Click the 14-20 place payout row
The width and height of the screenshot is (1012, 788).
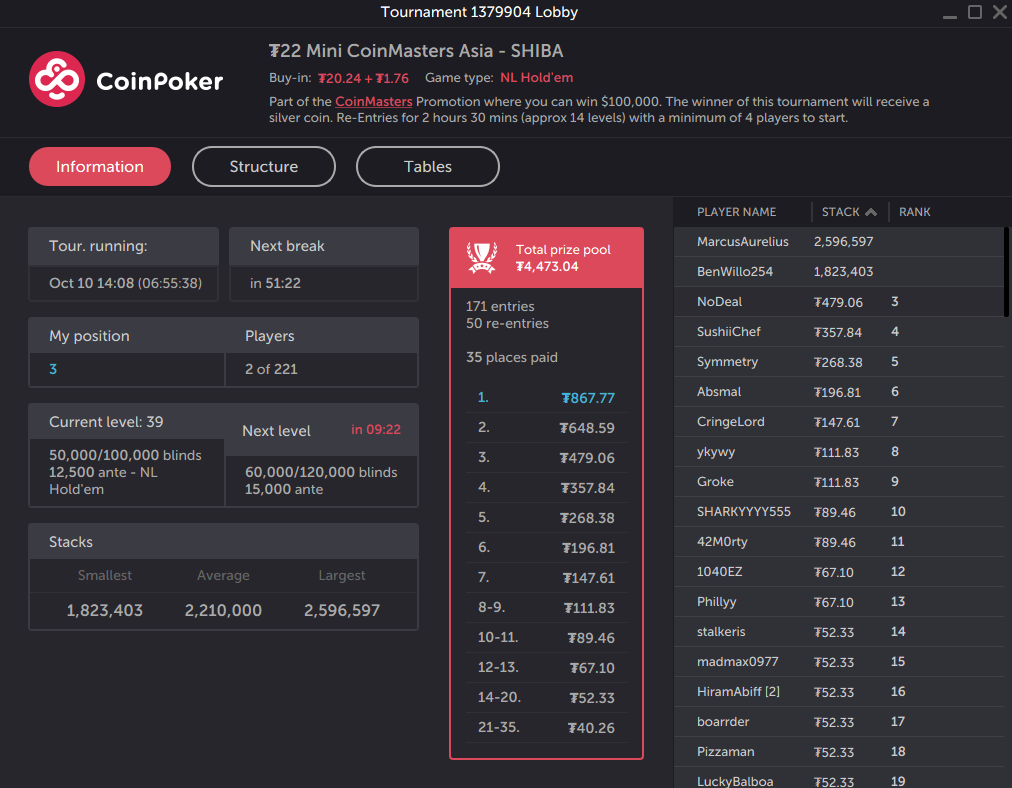546,698
